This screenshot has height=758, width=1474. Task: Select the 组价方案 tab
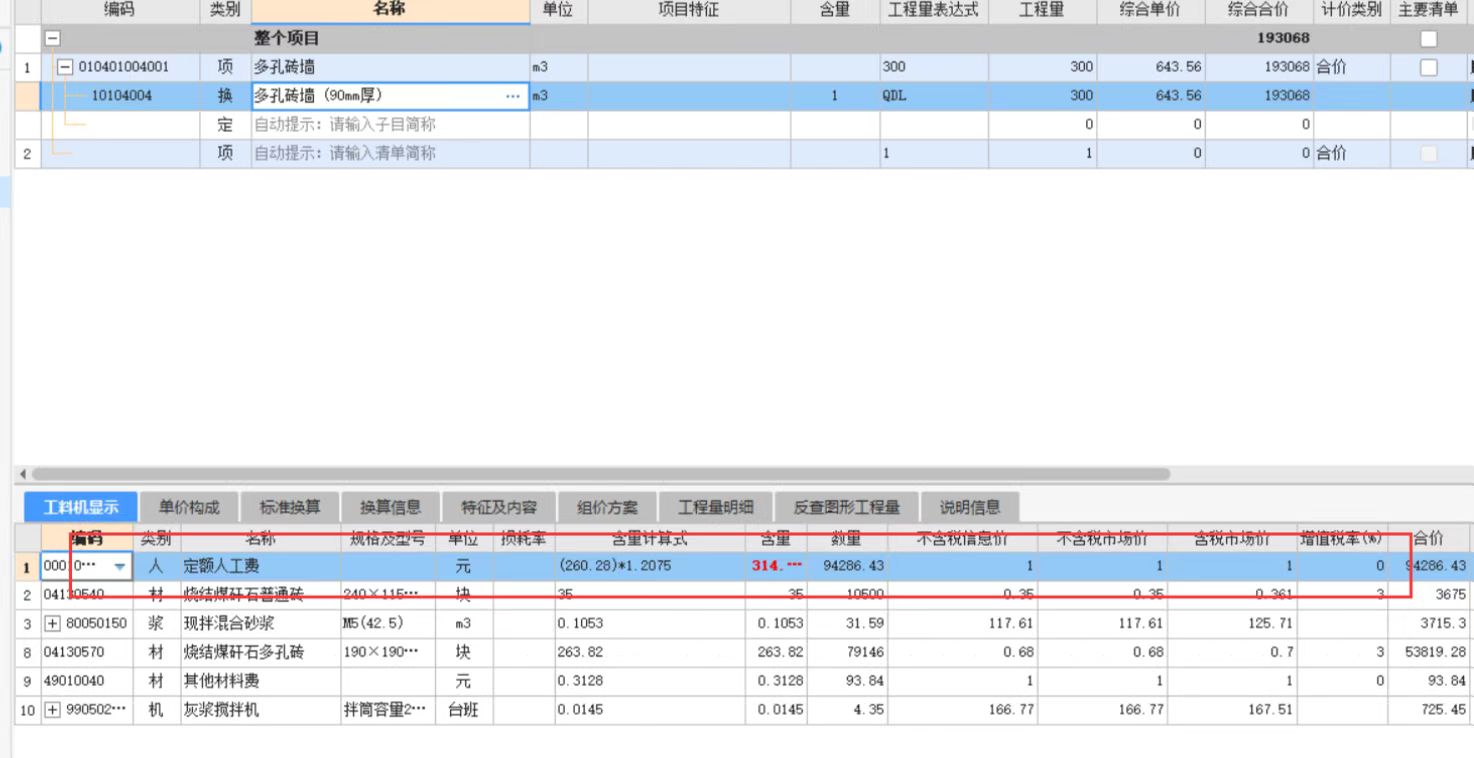pos(608,507)
